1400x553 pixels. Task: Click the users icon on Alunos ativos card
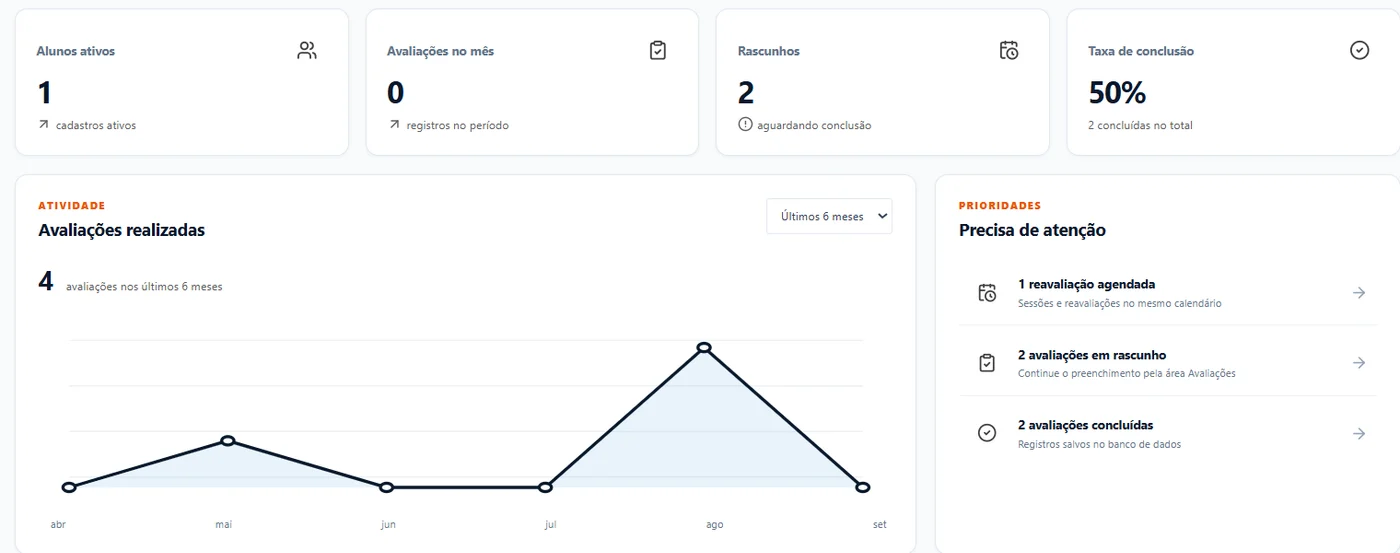(x=307, y=51)
